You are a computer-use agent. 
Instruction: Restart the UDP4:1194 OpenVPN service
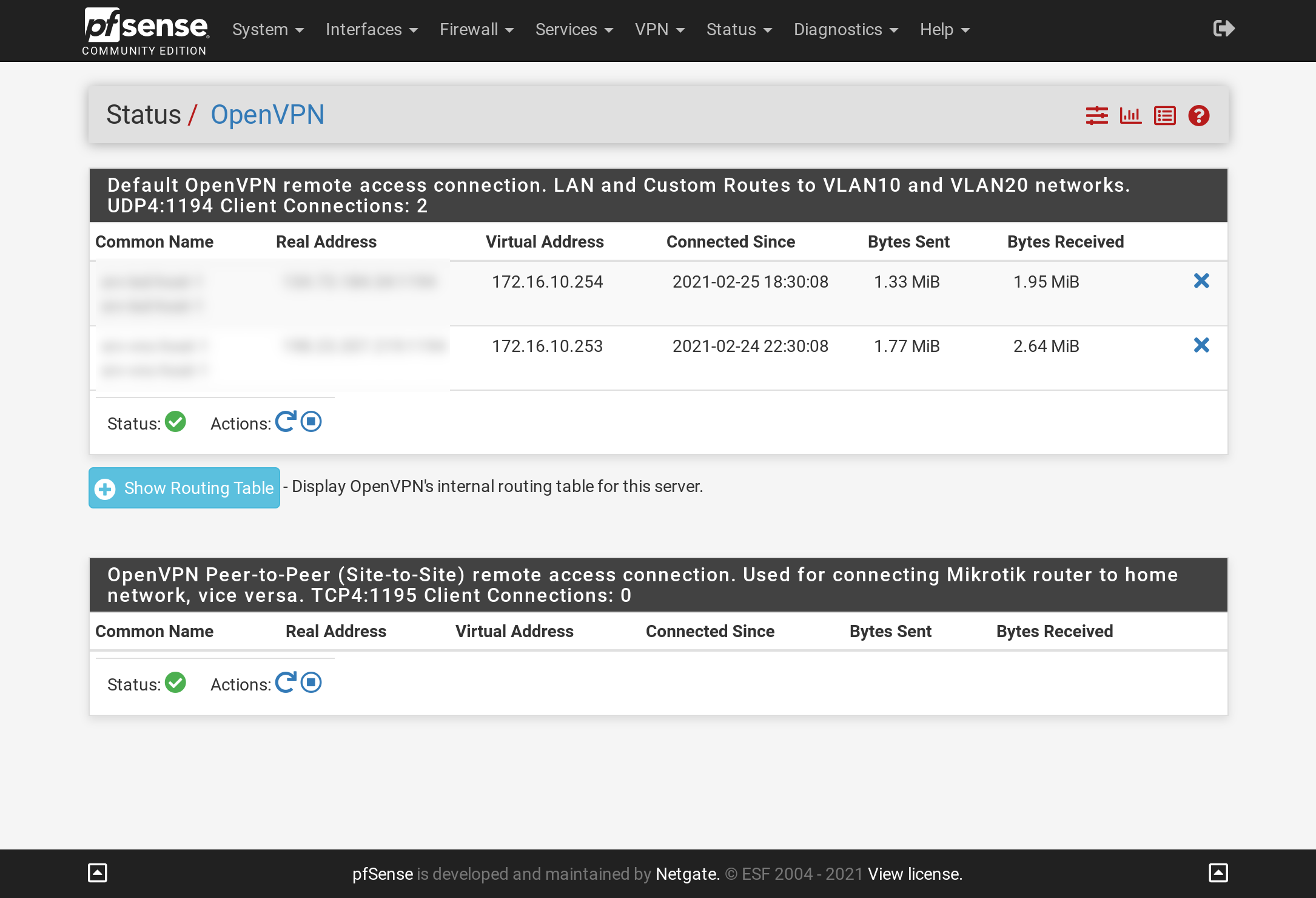point(286,421)
